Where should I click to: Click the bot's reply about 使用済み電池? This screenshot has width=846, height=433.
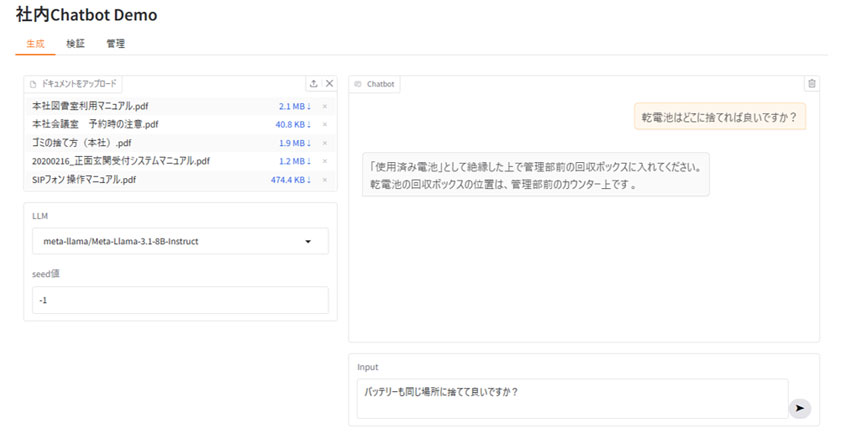click(535, 175)
